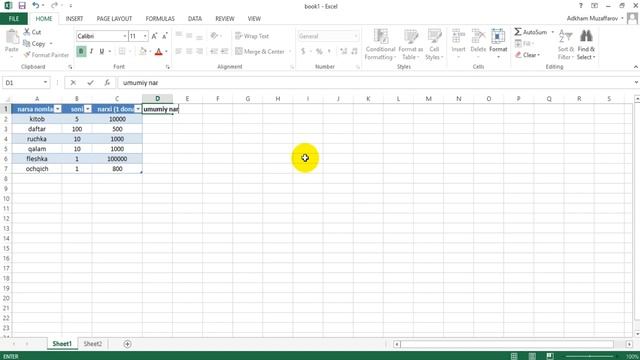Image resolution: width=640 pixels, height=360 pixels.
Task: Open Excel Help question mark
Action: click(x=580, y=6)
